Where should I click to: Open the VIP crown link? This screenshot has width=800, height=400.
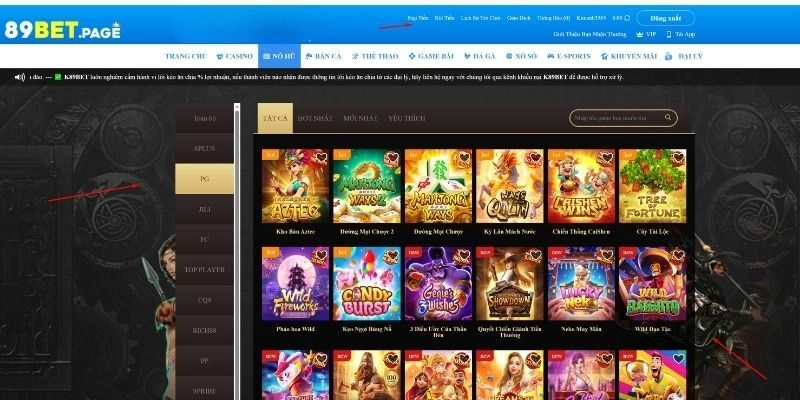pyautogui.click(x=646, y=34)
